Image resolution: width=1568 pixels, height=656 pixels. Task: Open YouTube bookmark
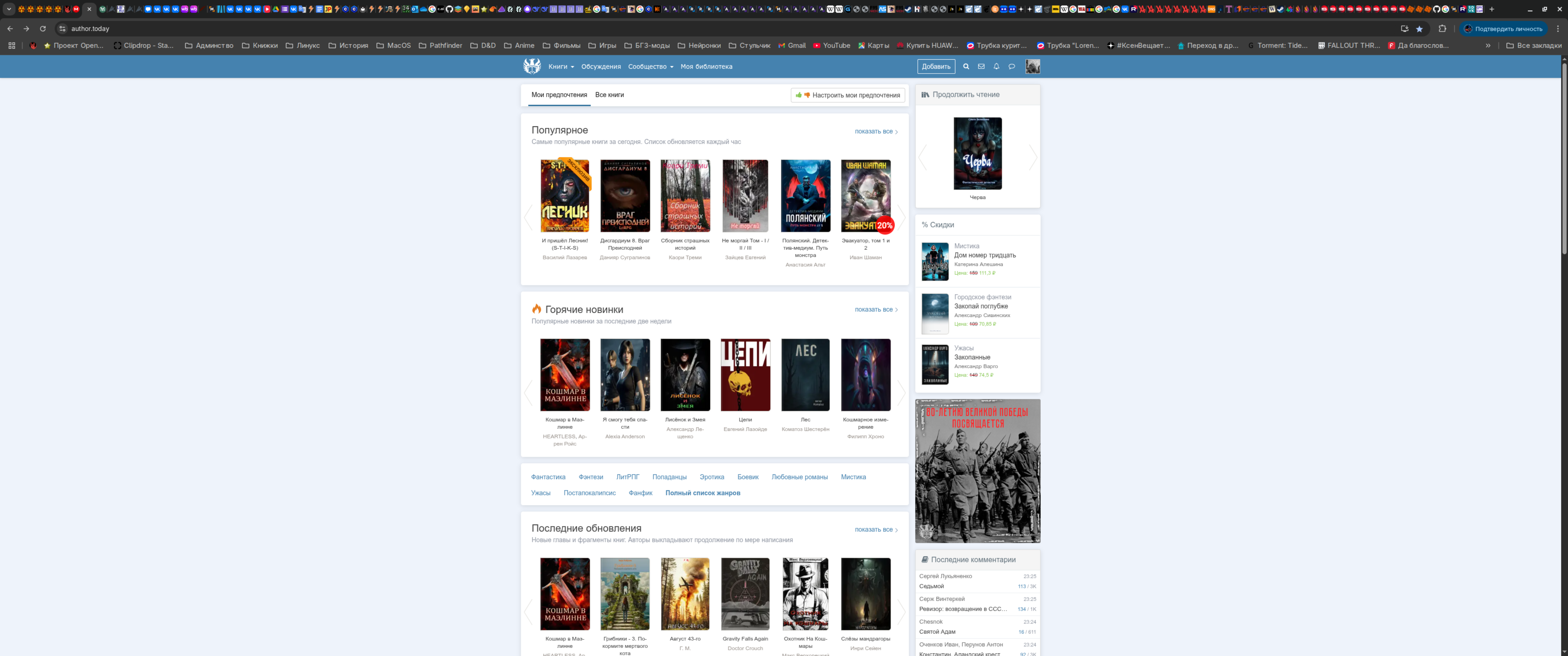831,46
